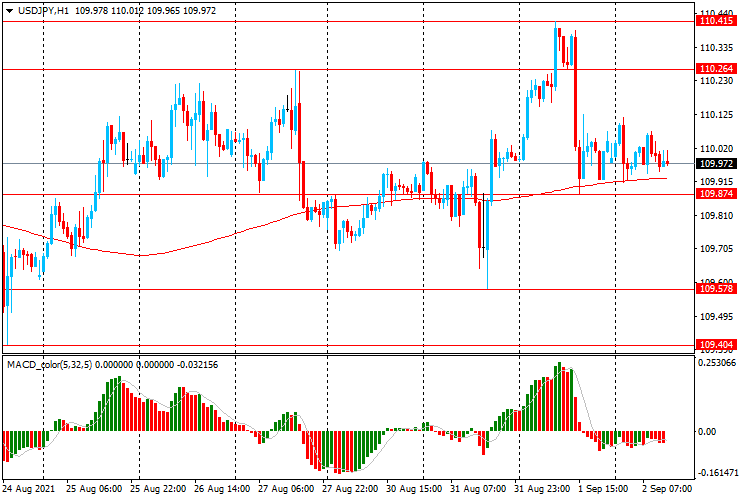
Task: Select the 109.578 support level label
Action: [716, 288]
